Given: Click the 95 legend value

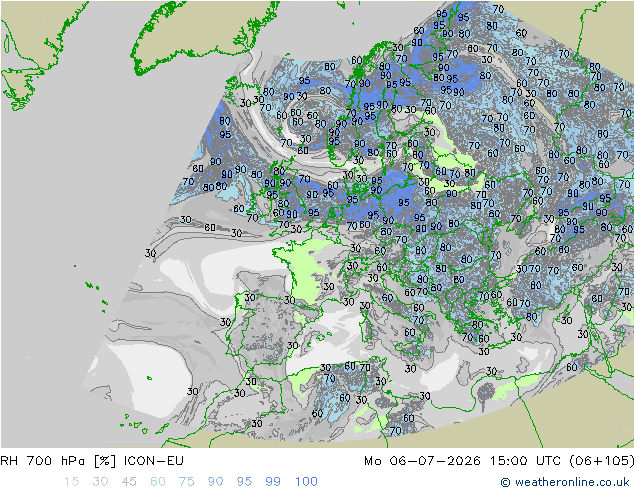Looking at the screenshot, I should pos(244,482).
